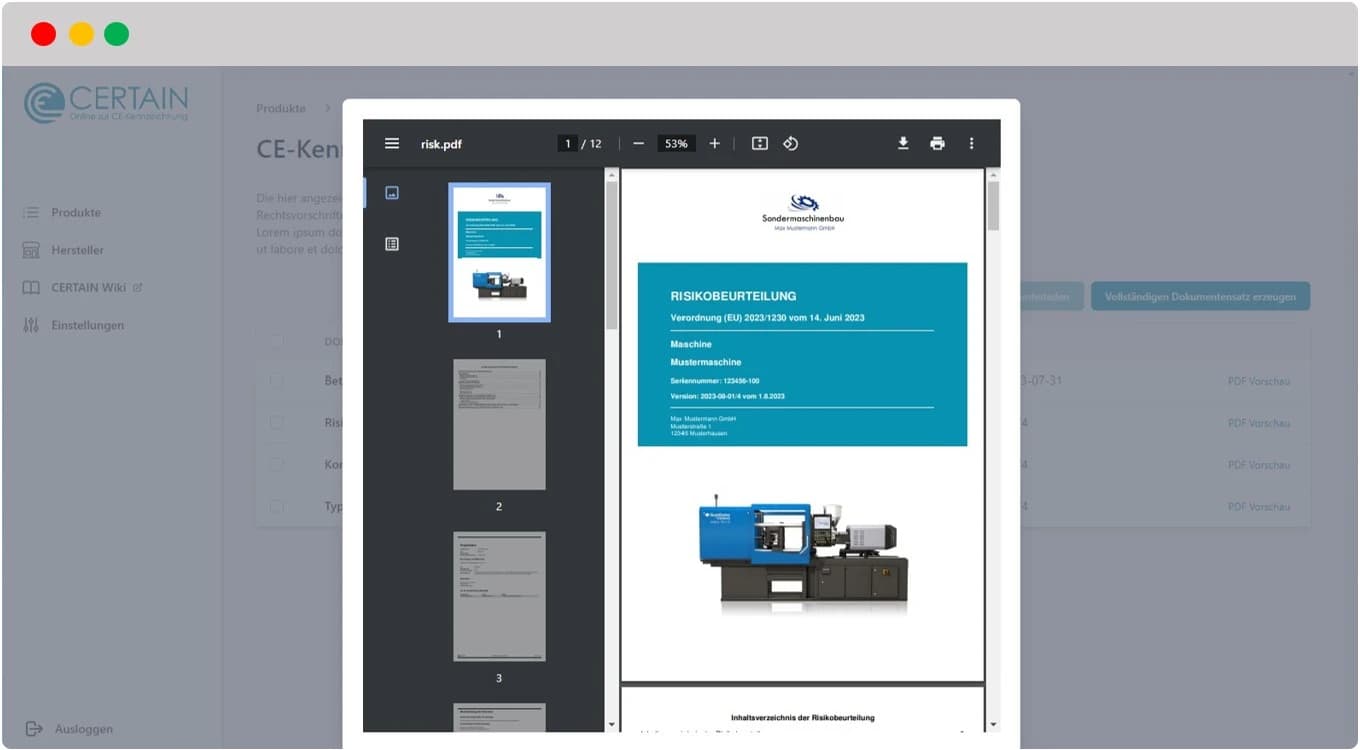Select page 3 thumbnail
Image resolution: width=1360 pixels, height=750 pixels.
click(499, 596)
